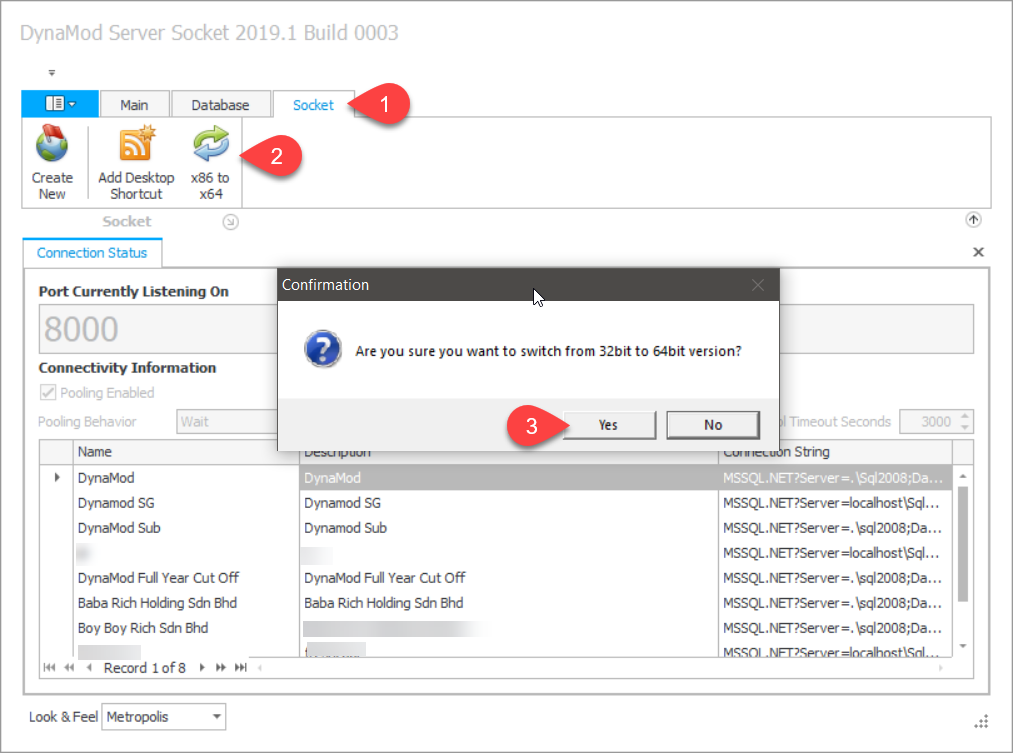Select Baba Rich Holding Sdn Bhd name
The width and height of the screenshot is (1013, 753).
pyautogui.click(x=186, y=603)
